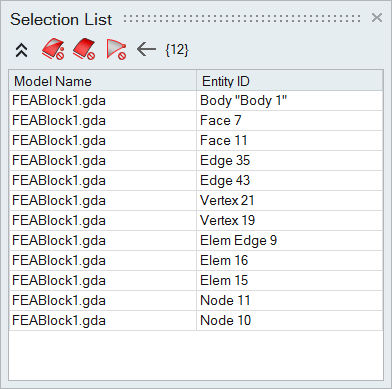392x389 pixels.
Task: Select the Edge 43 row
Action: pyautogui.click(x=196, y=181)
